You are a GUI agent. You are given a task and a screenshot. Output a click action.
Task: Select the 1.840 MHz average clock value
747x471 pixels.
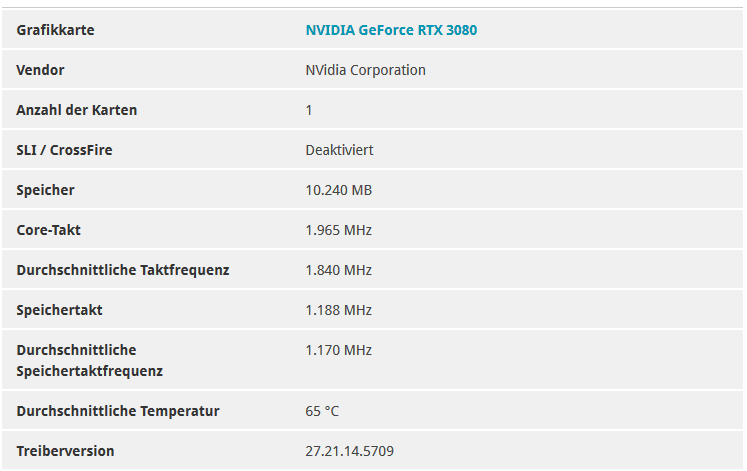(x=339, y=270)
